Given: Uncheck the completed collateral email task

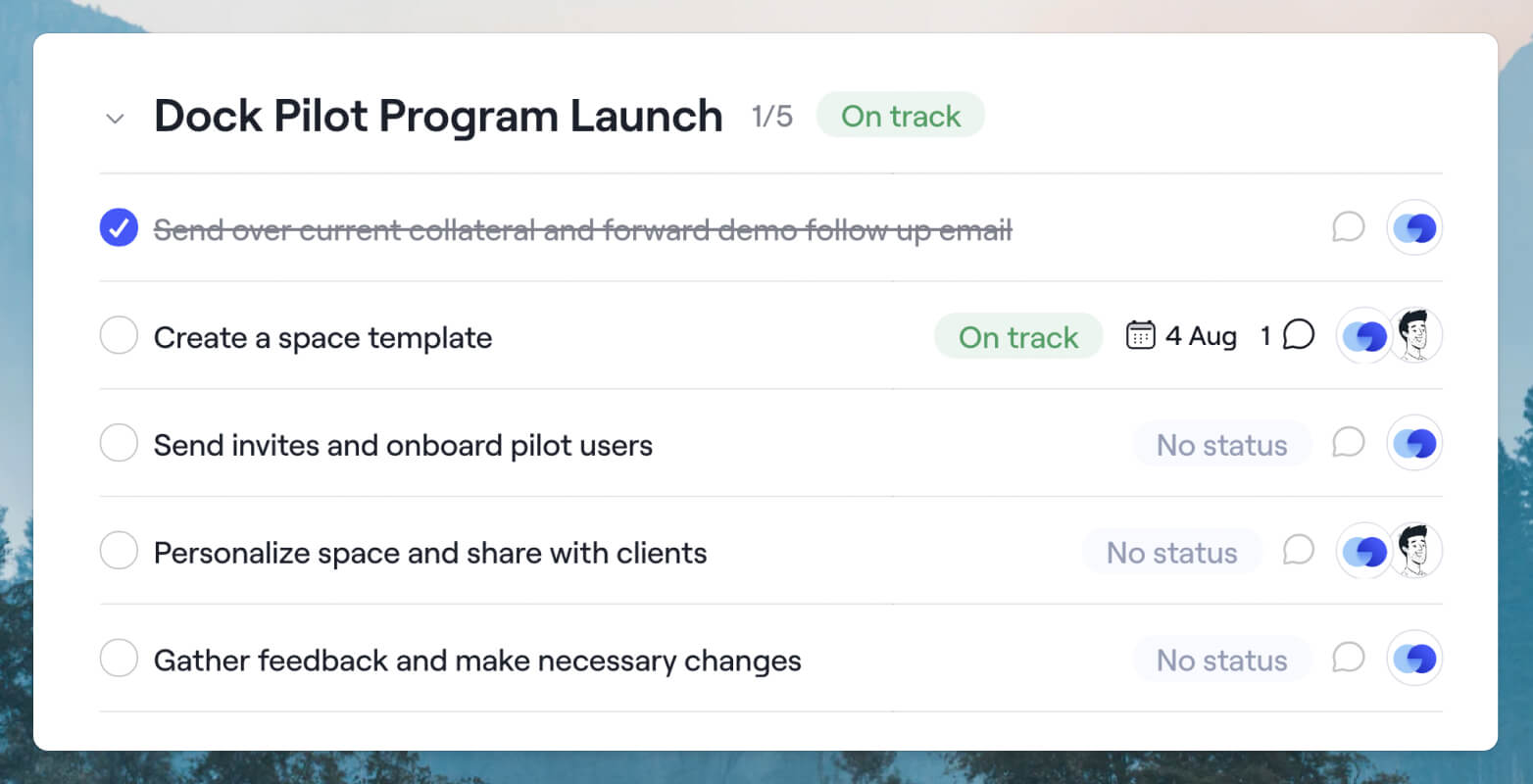Looking at the screenshot, I should coord(119,228).
